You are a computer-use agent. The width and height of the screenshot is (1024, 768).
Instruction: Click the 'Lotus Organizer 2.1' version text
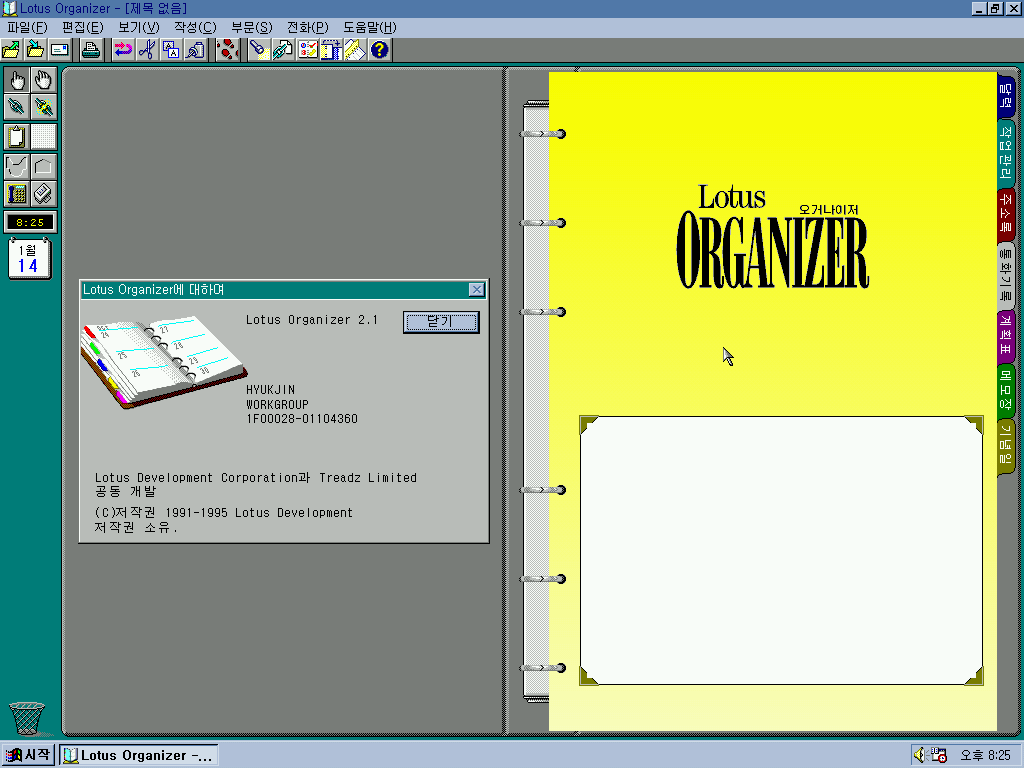[x=312, y=319]
